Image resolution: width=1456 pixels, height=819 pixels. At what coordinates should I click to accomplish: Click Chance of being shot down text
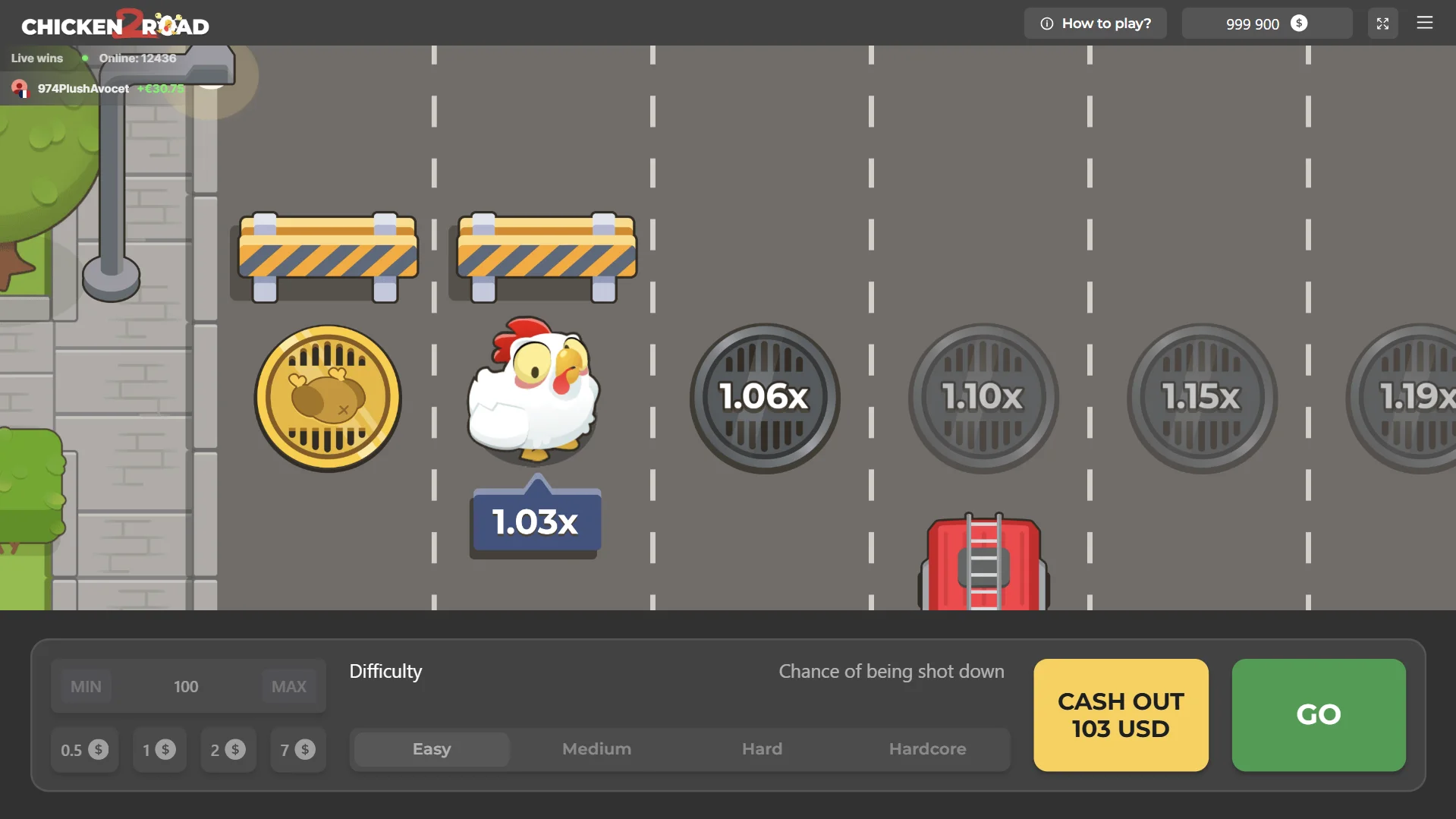(892, 671)
